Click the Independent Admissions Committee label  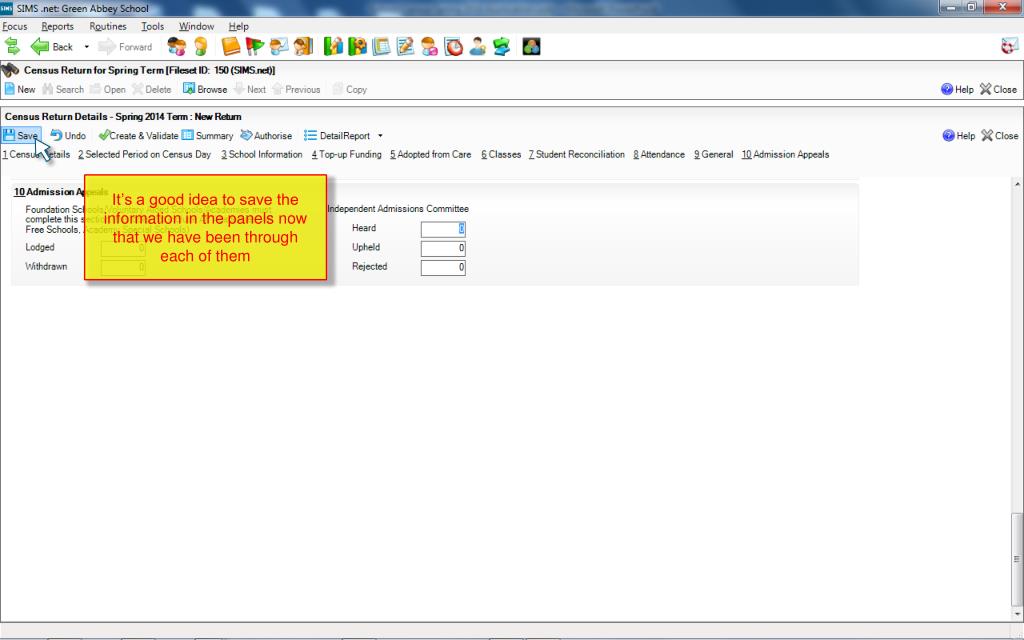[398, 209]
